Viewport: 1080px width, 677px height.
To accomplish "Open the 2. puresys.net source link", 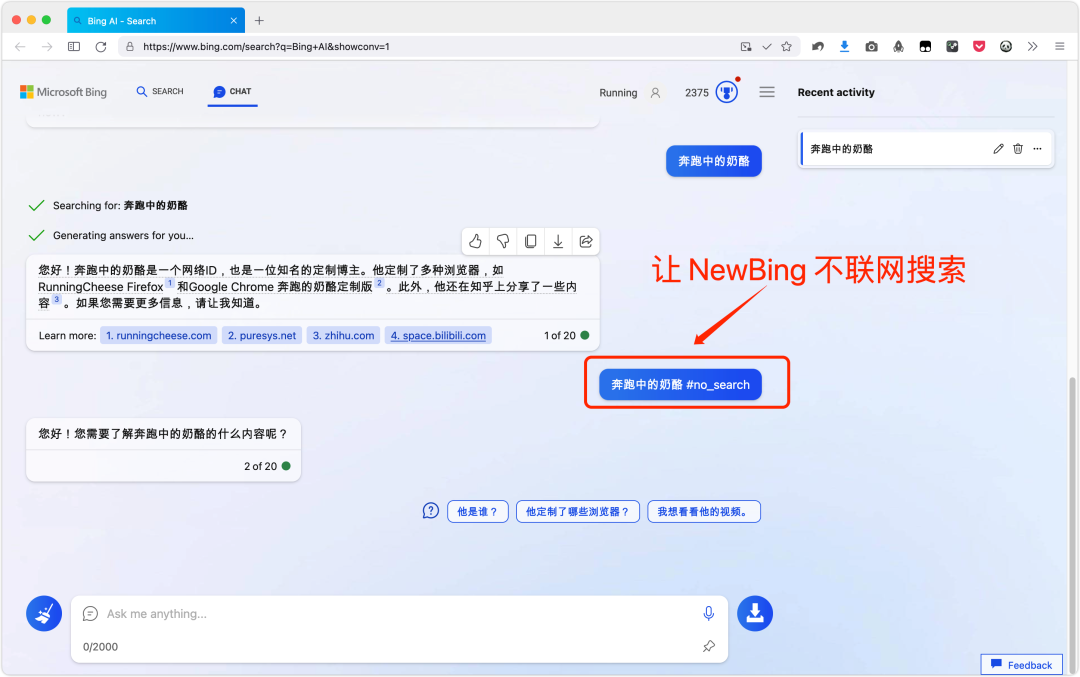I will click(262, 335).
